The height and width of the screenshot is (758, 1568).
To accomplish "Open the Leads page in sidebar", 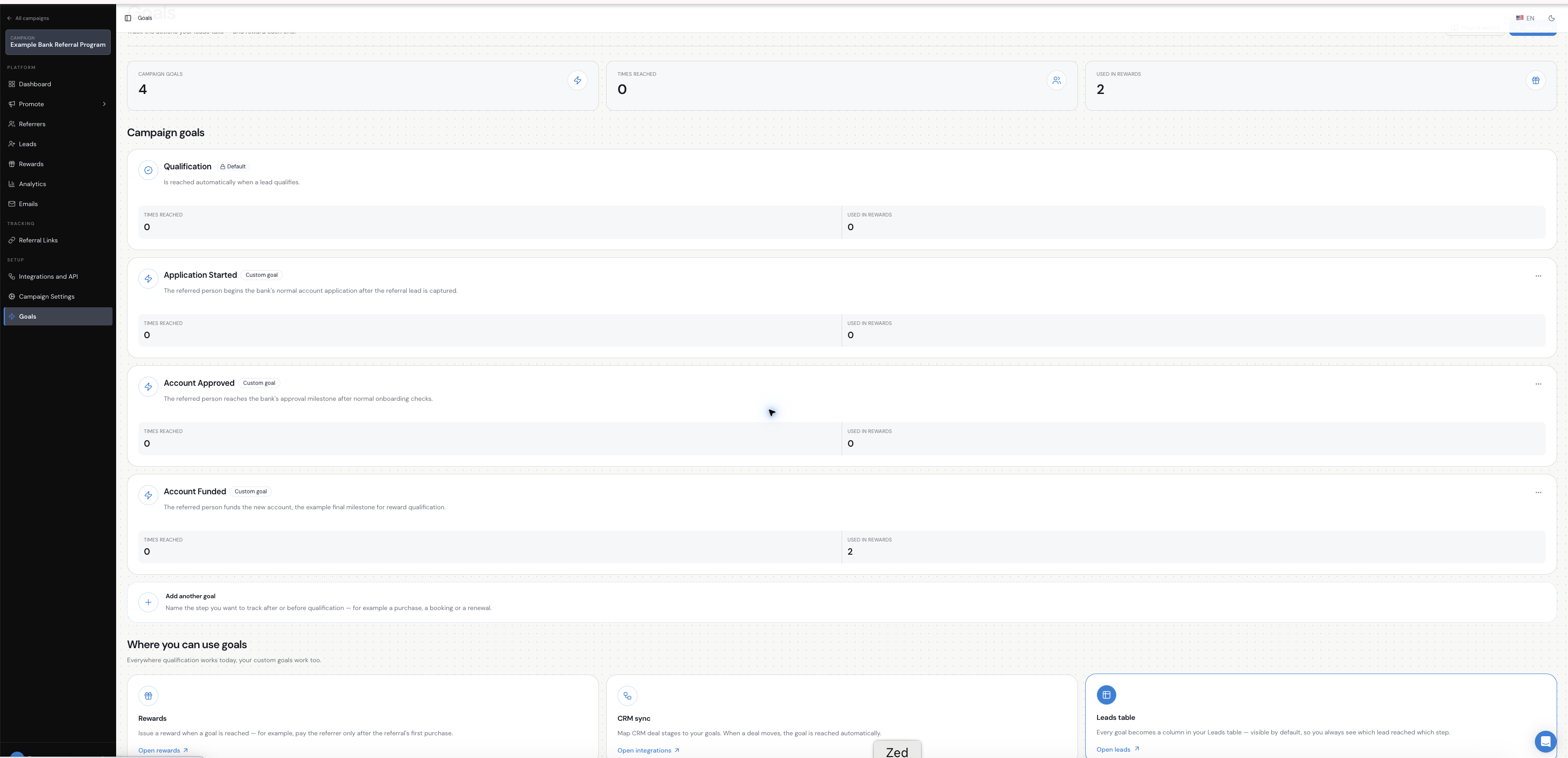I will point(58,144).
